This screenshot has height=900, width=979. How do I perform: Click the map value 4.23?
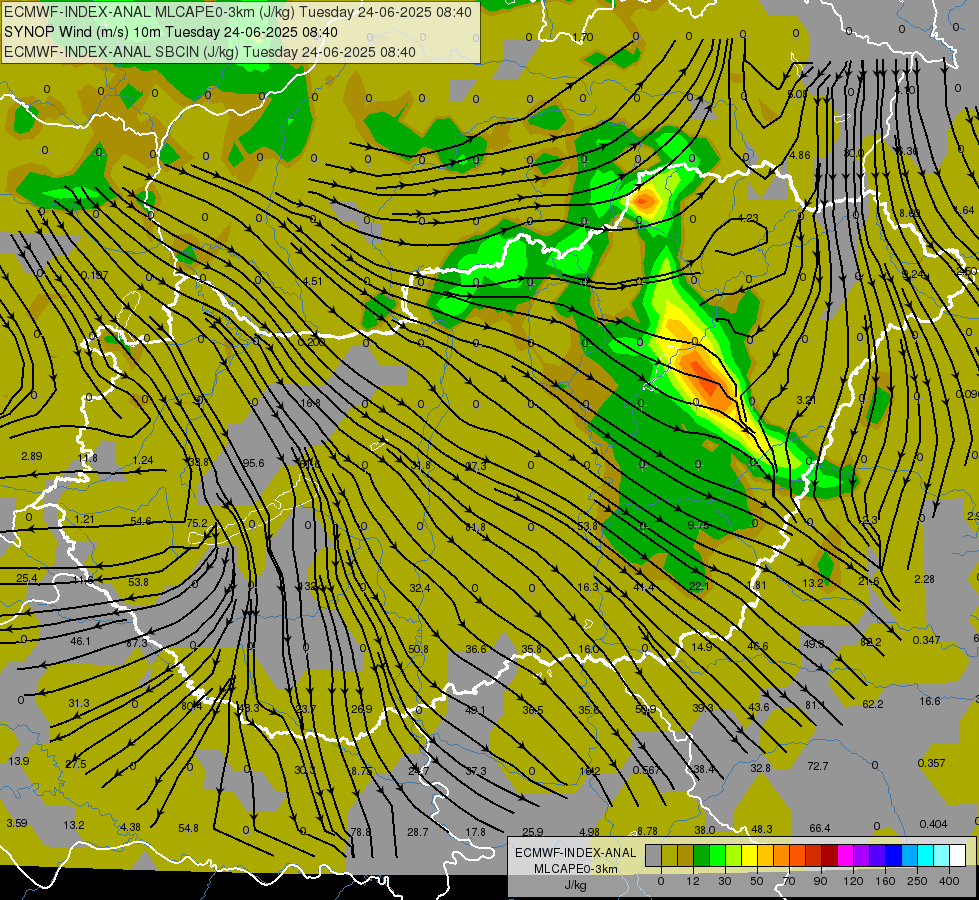pos(749,218)
